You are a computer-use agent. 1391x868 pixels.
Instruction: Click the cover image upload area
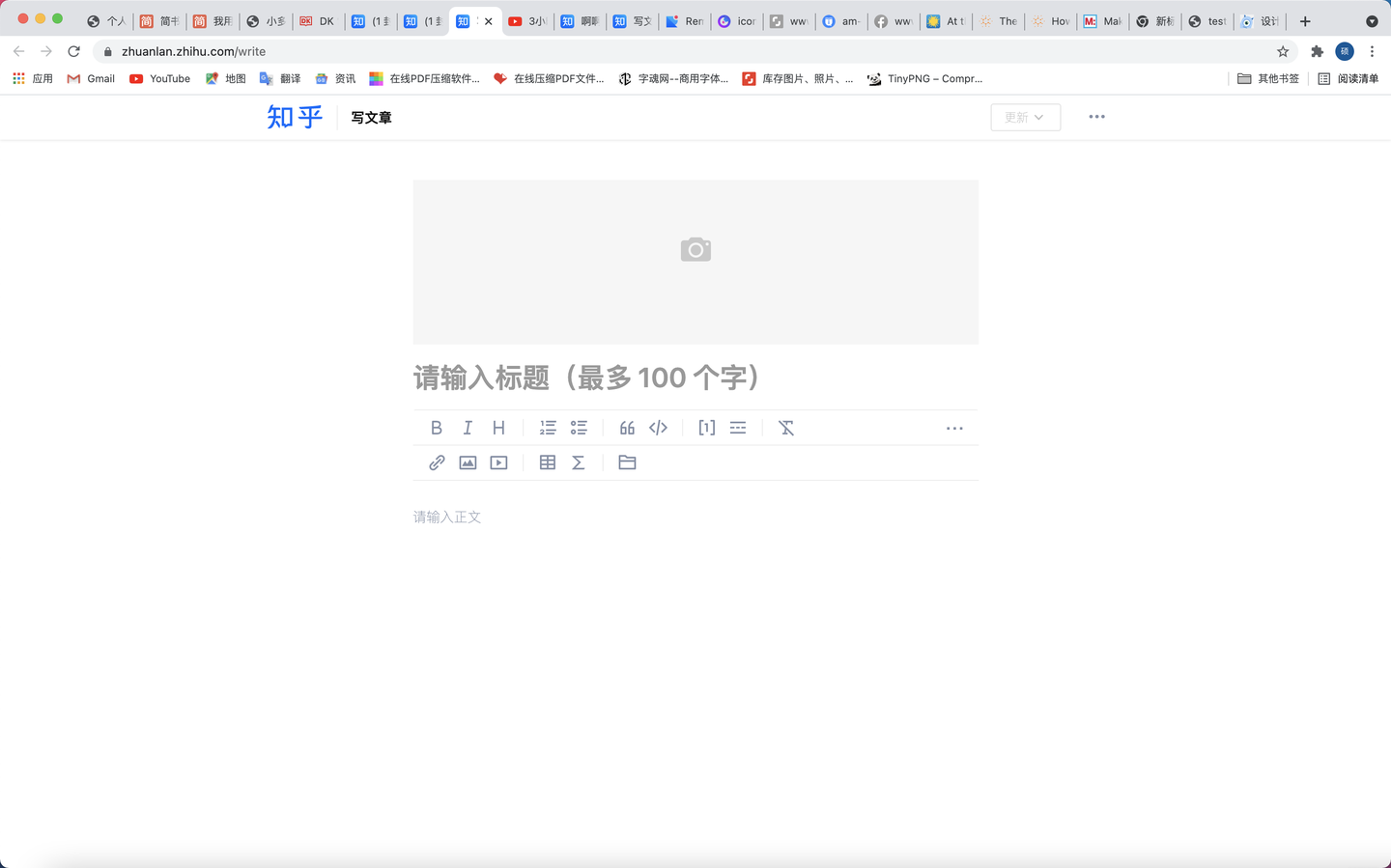click(x=695, y=261)
